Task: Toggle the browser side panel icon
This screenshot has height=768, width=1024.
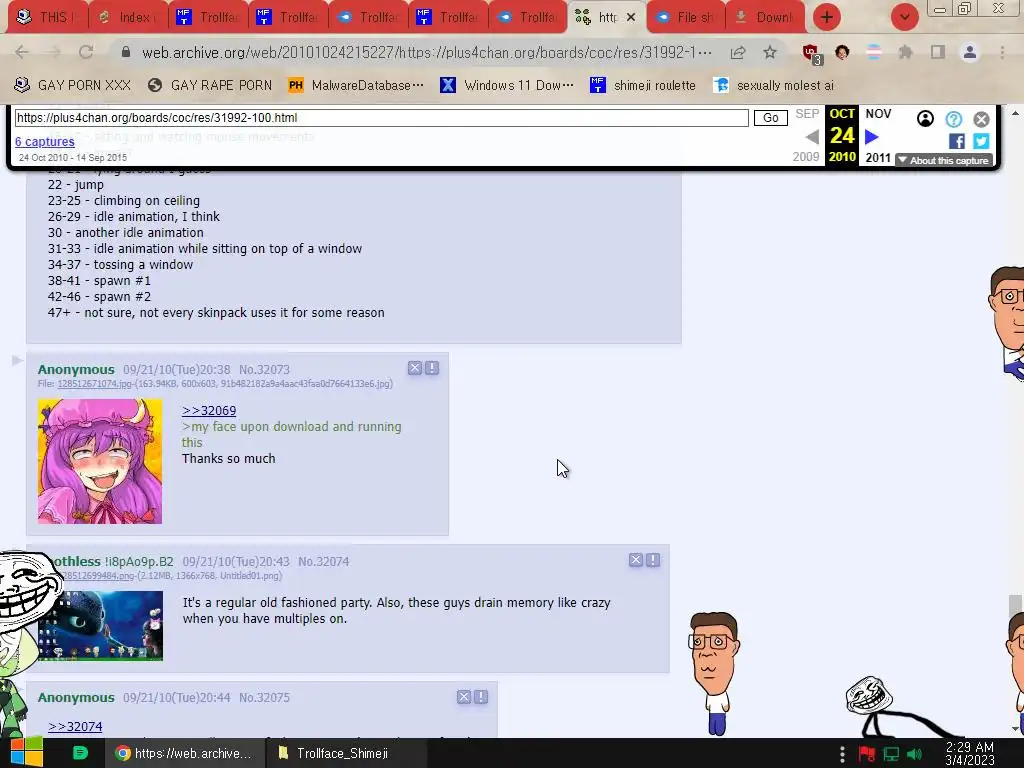Action: coord(938,52)
